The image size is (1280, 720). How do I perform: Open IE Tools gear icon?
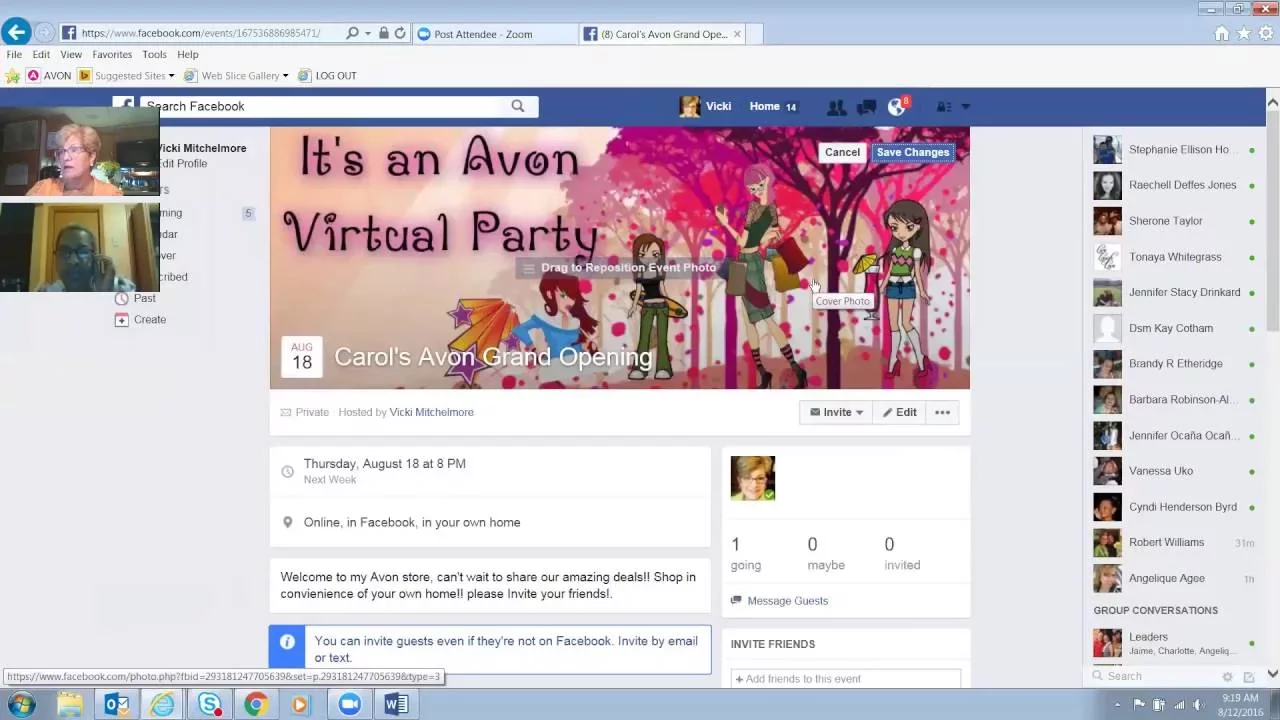1266,33
